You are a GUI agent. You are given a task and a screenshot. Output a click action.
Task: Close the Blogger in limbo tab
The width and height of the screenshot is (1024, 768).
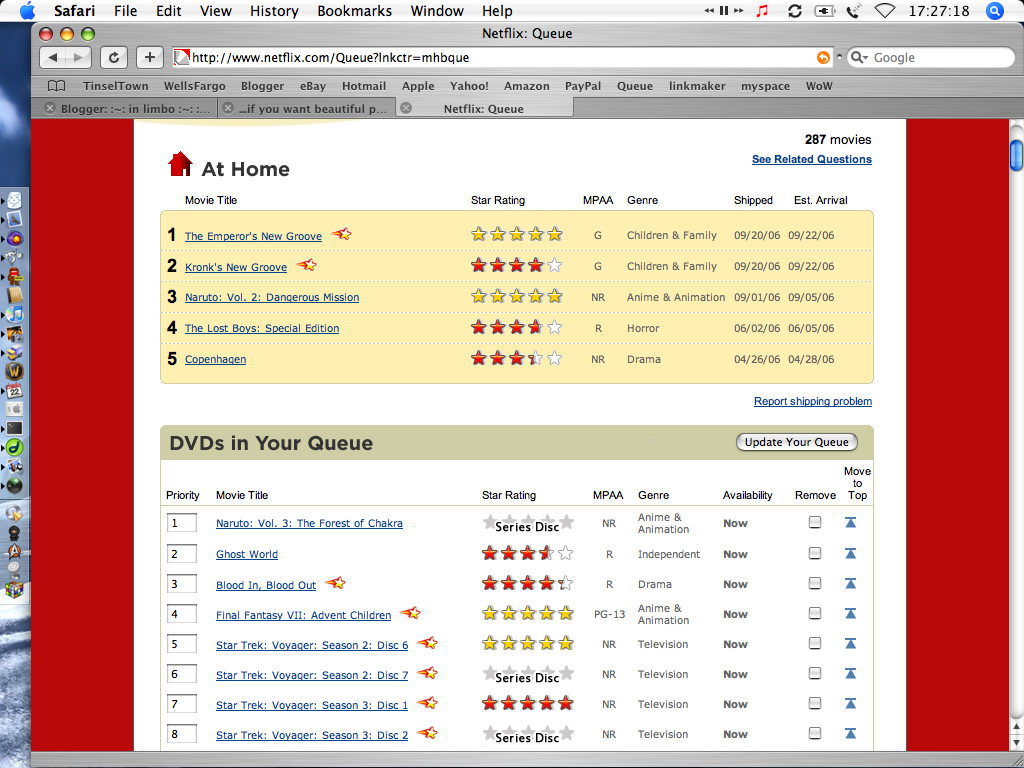point(48,108)
